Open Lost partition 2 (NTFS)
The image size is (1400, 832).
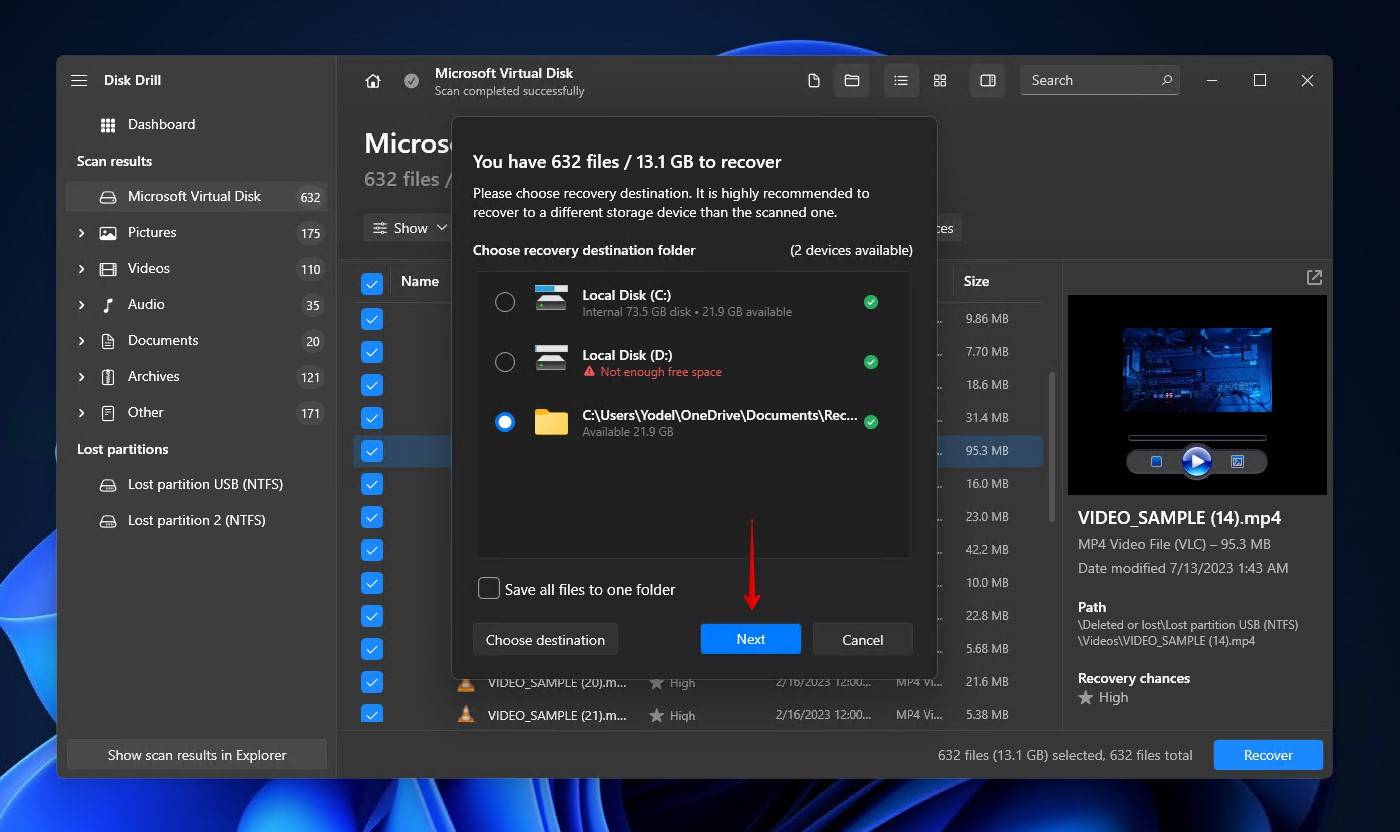(196, 521)
